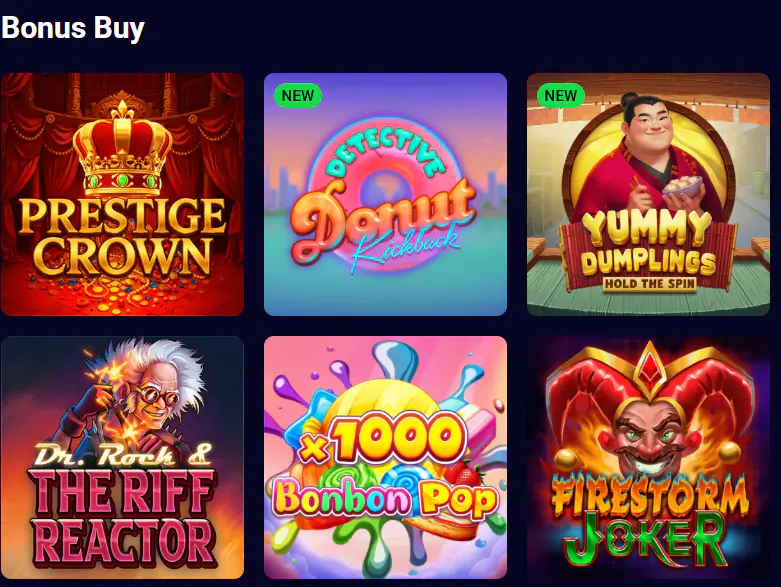Launch the Firestorm Joker game tile
Viewport: 781px width, 587px height.
pos(649,457)
